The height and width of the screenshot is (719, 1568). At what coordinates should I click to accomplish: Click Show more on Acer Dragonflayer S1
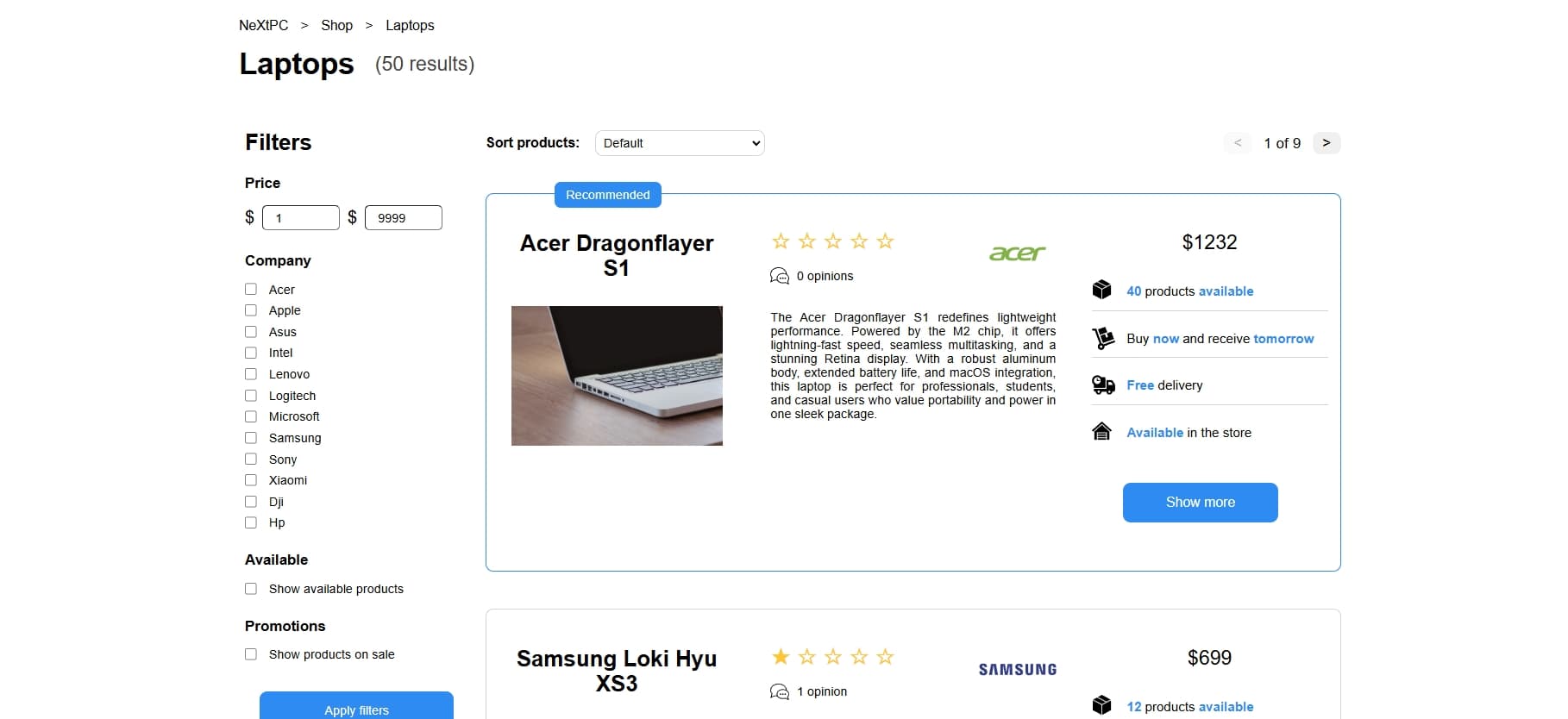(1200, 502)
